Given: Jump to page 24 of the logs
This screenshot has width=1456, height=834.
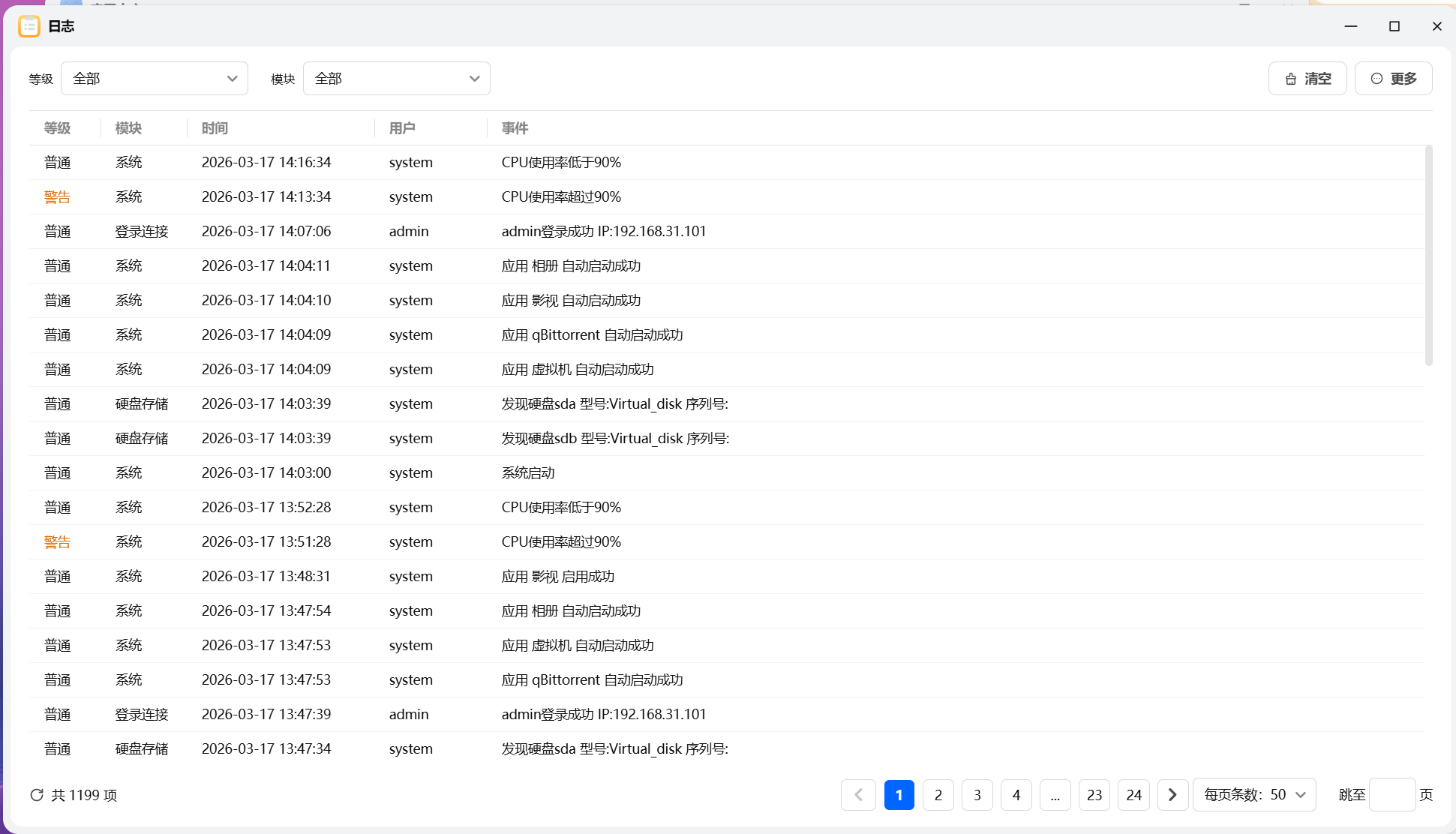Looking at the screenshot, I should click(1133, 795).
